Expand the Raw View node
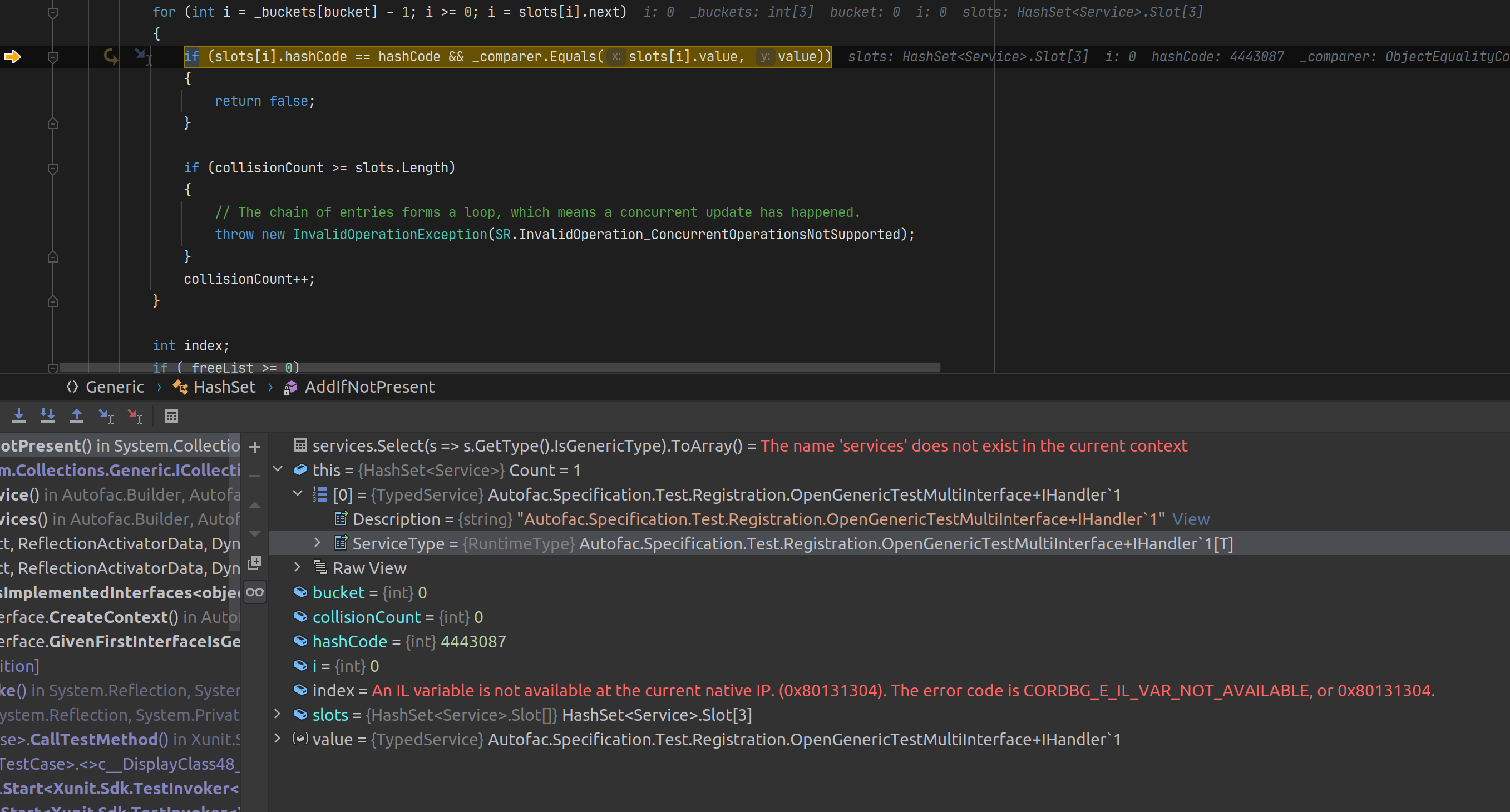The width and height of the screenshot is (1510, 812). pos(297,568)
